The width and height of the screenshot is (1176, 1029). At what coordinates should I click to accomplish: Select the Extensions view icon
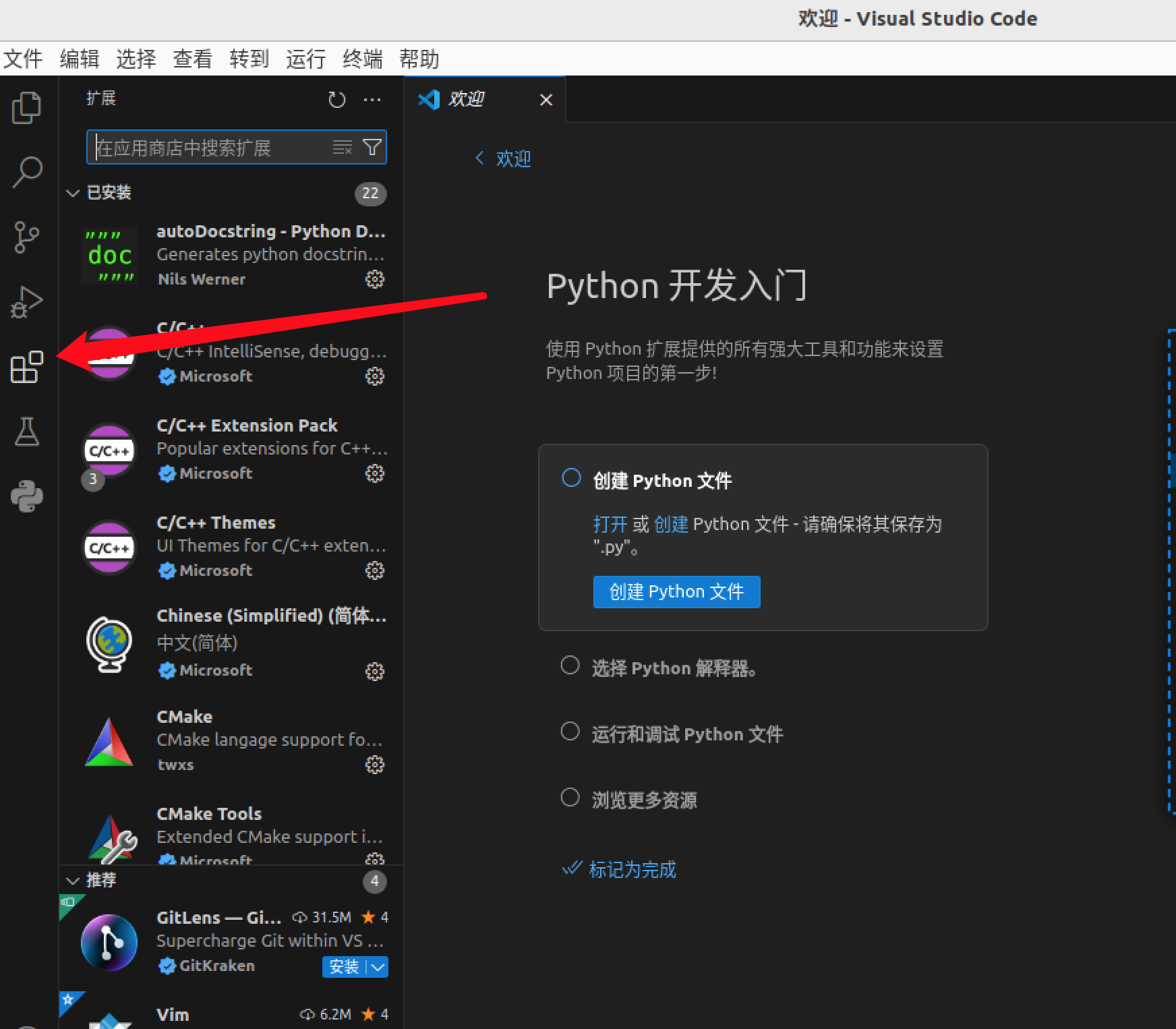(x=27, y=367)
